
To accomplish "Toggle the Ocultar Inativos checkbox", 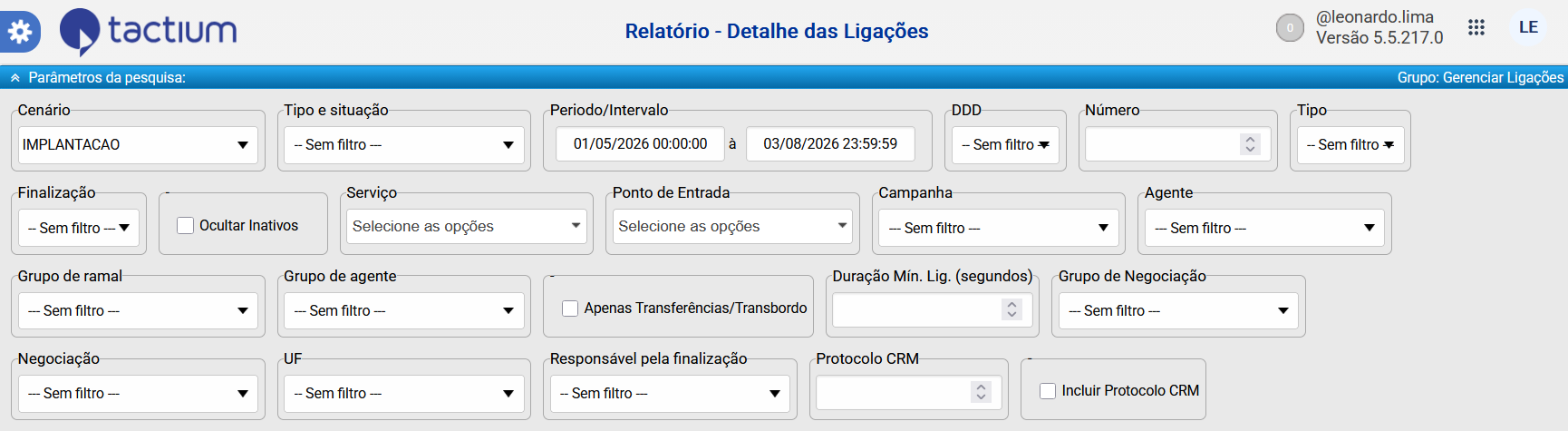I will coord(186,225).
